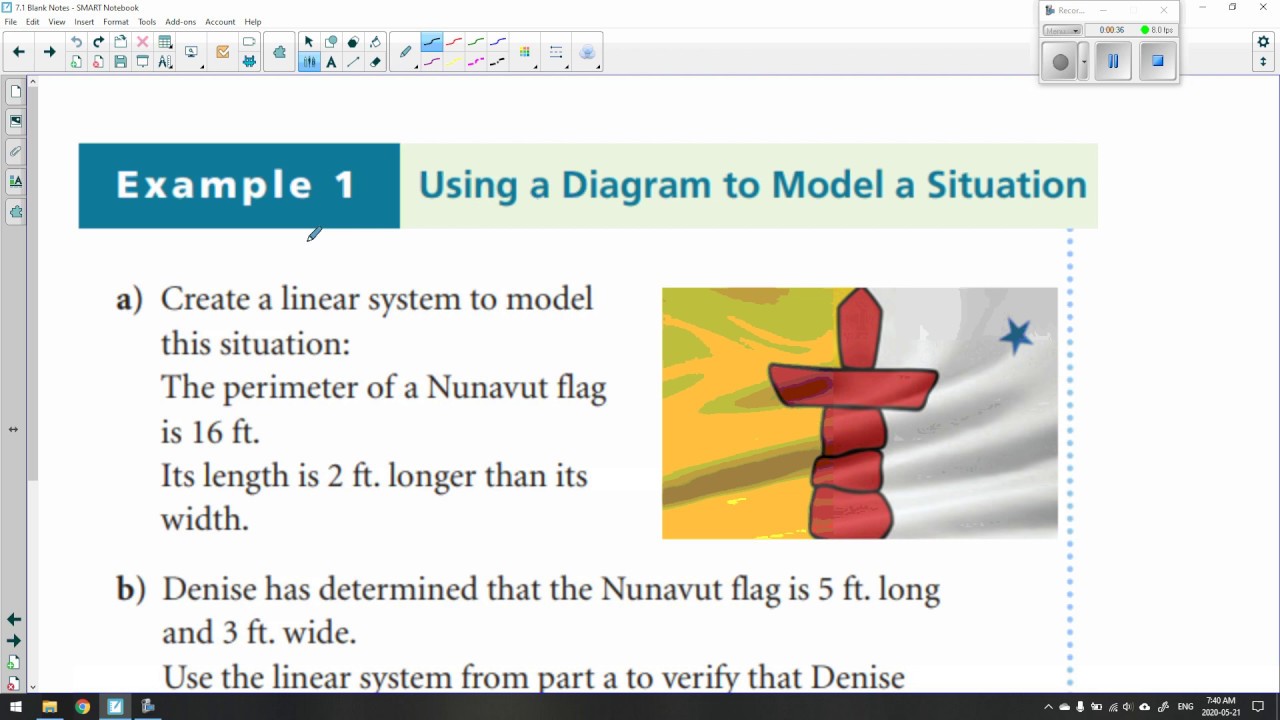Open the Gallery sidebar tab
The height and width of the screenshot is (720, 1280).
click(16, 121)
